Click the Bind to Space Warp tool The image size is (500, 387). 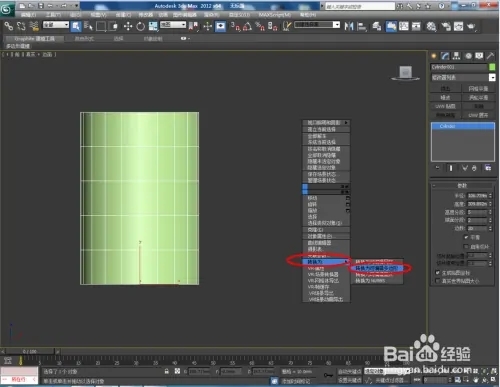34,26
